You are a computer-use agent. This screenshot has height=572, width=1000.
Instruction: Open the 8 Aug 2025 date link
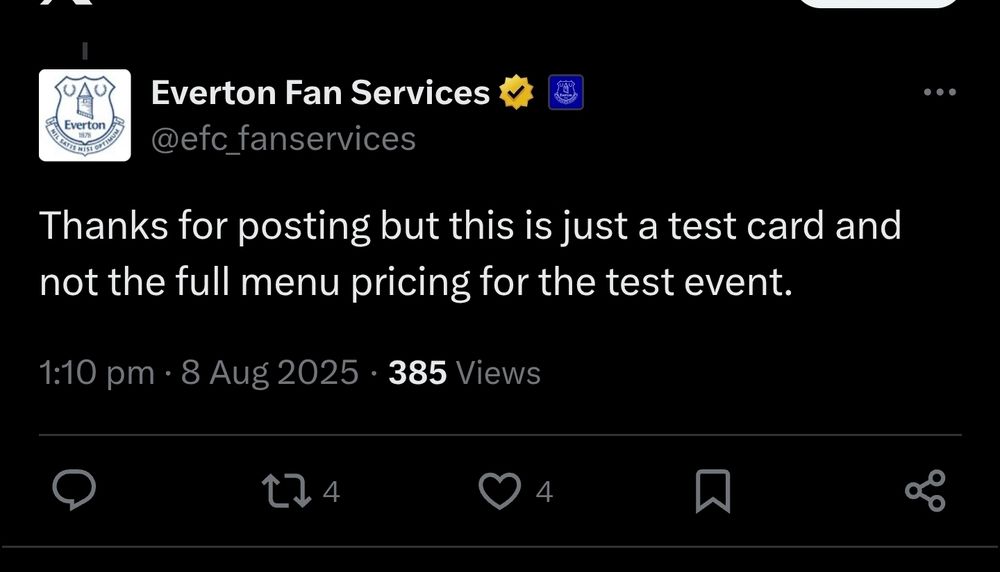pyautogui.click(x=270, y=372)
